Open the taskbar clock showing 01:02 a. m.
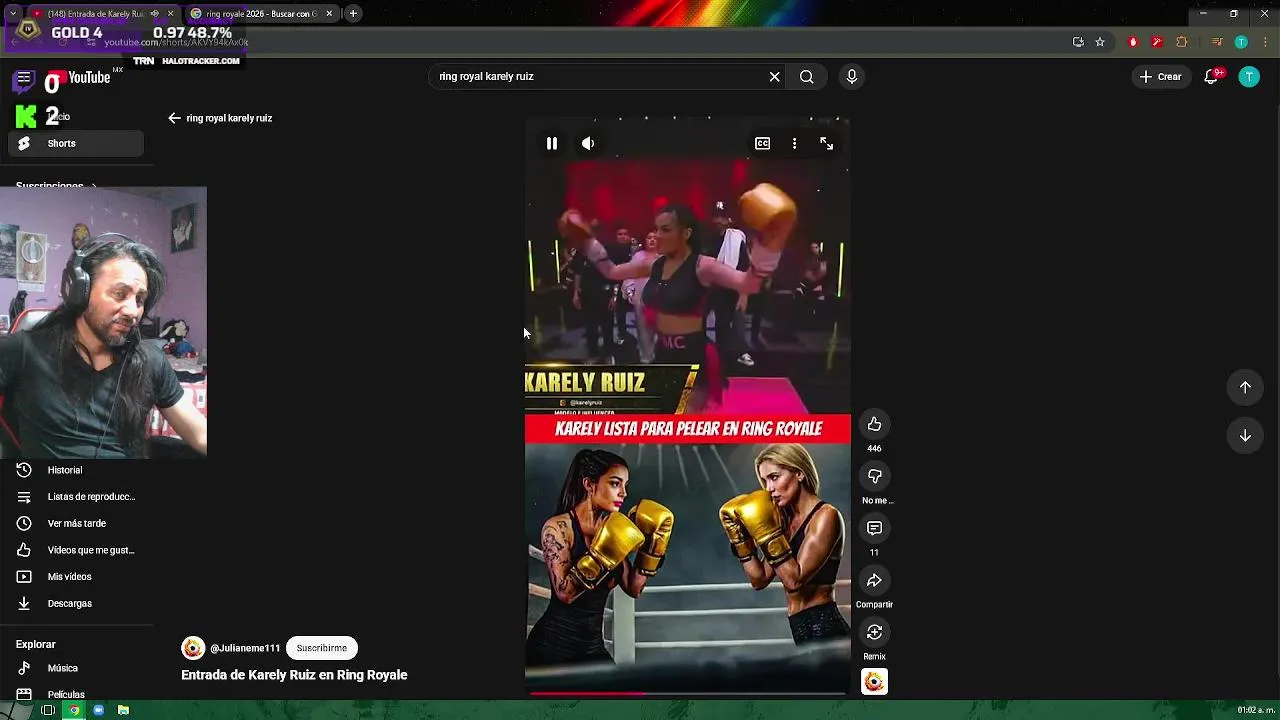Viewport: 1280px width, 720px height. point(1256,710)
